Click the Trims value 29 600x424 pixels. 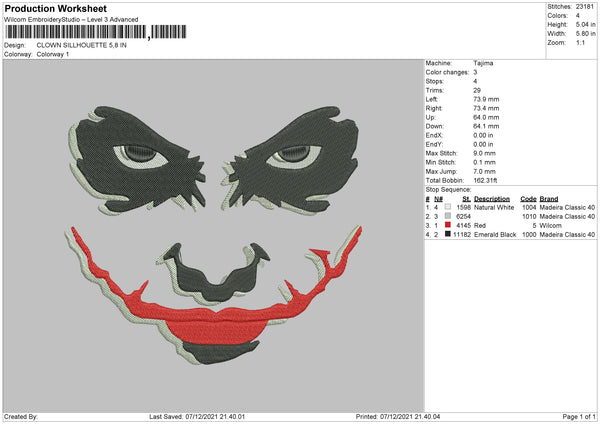pos(477,90)
